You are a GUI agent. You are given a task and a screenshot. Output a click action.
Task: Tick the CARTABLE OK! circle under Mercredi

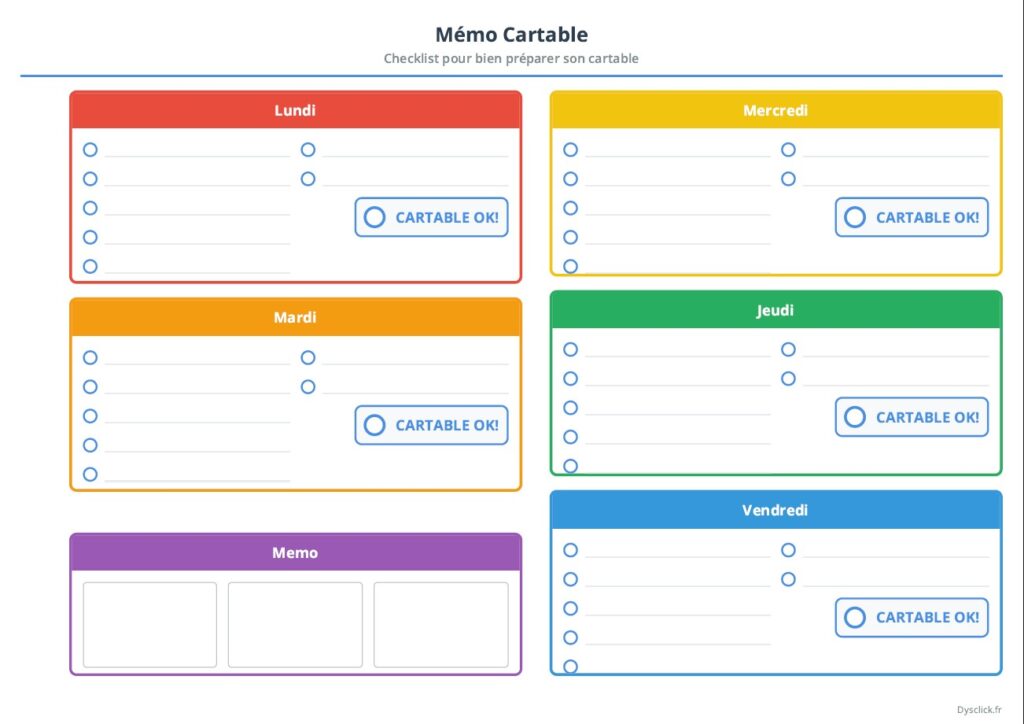click(x=855, y=217)
